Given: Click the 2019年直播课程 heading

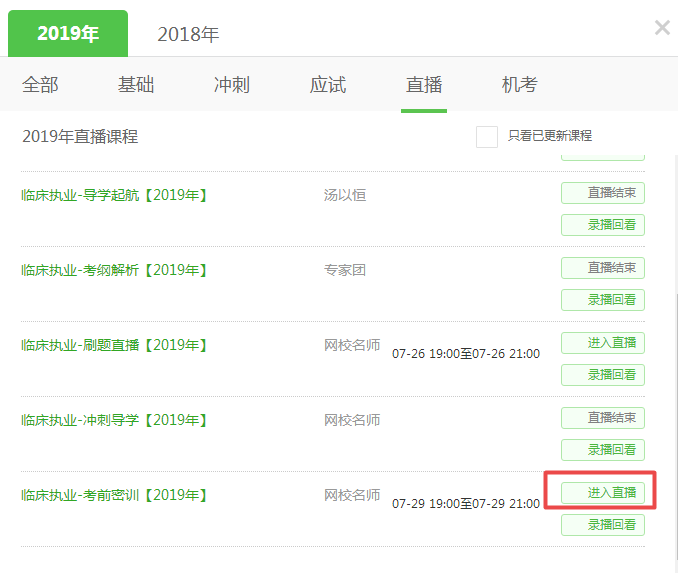Looking at the screenshot, I should 80,137.
